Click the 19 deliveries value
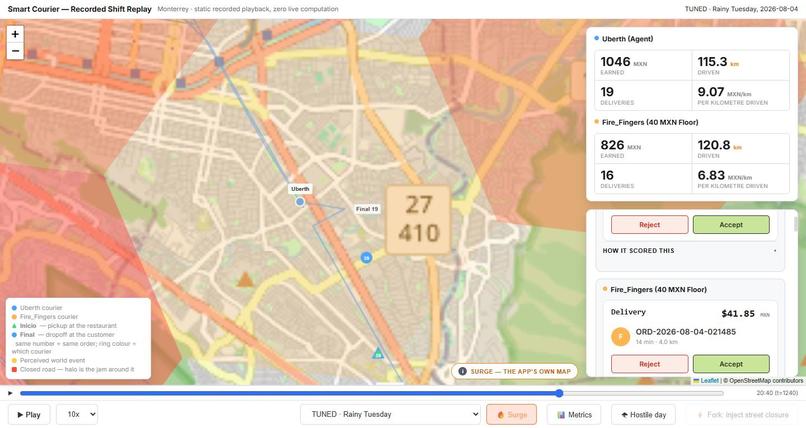 pos(607,92)
